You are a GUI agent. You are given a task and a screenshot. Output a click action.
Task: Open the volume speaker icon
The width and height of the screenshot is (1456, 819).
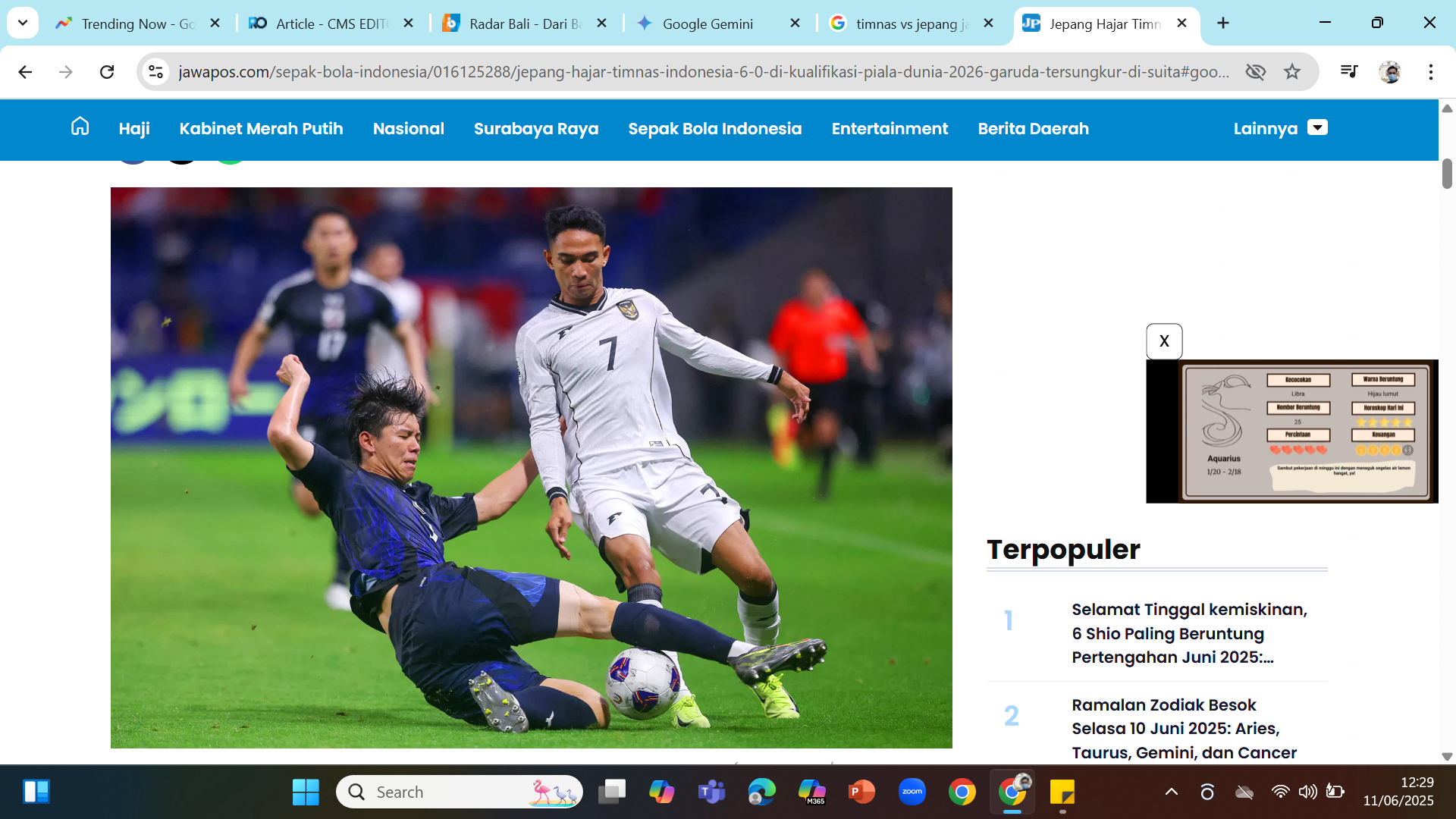point(1307,792)
